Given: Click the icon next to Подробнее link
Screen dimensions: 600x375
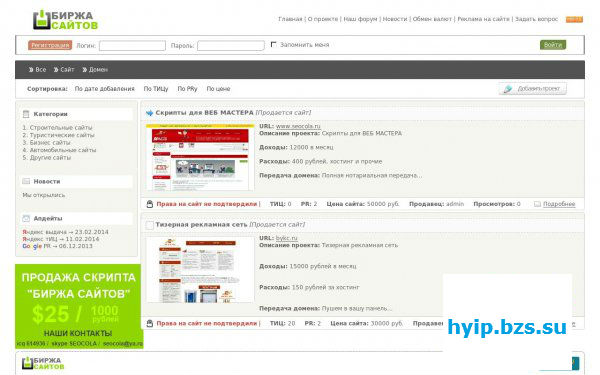Looking at the screenshot, I should click(x=537, y=204).
